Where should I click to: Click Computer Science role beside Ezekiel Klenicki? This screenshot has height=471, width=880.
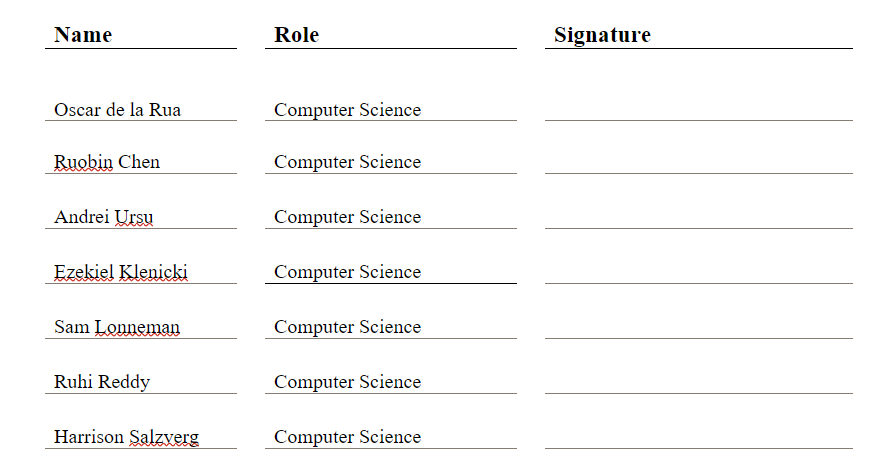tap(347, 272)
